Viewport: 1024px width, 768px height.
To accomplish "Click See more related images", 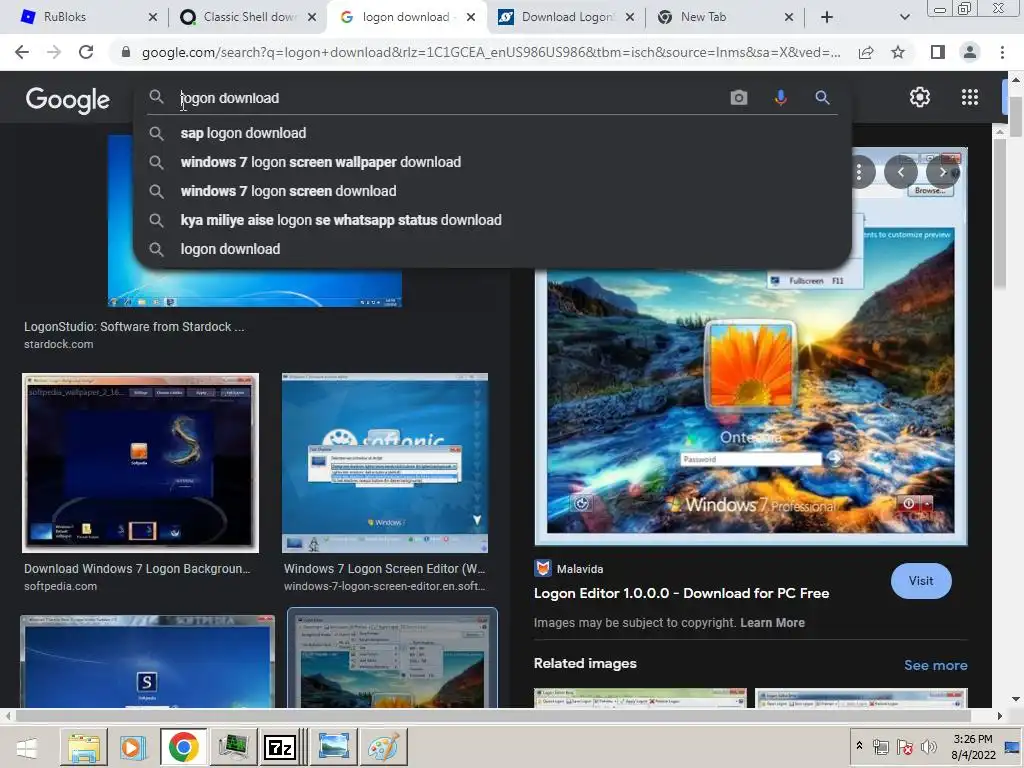I will 935,665.
